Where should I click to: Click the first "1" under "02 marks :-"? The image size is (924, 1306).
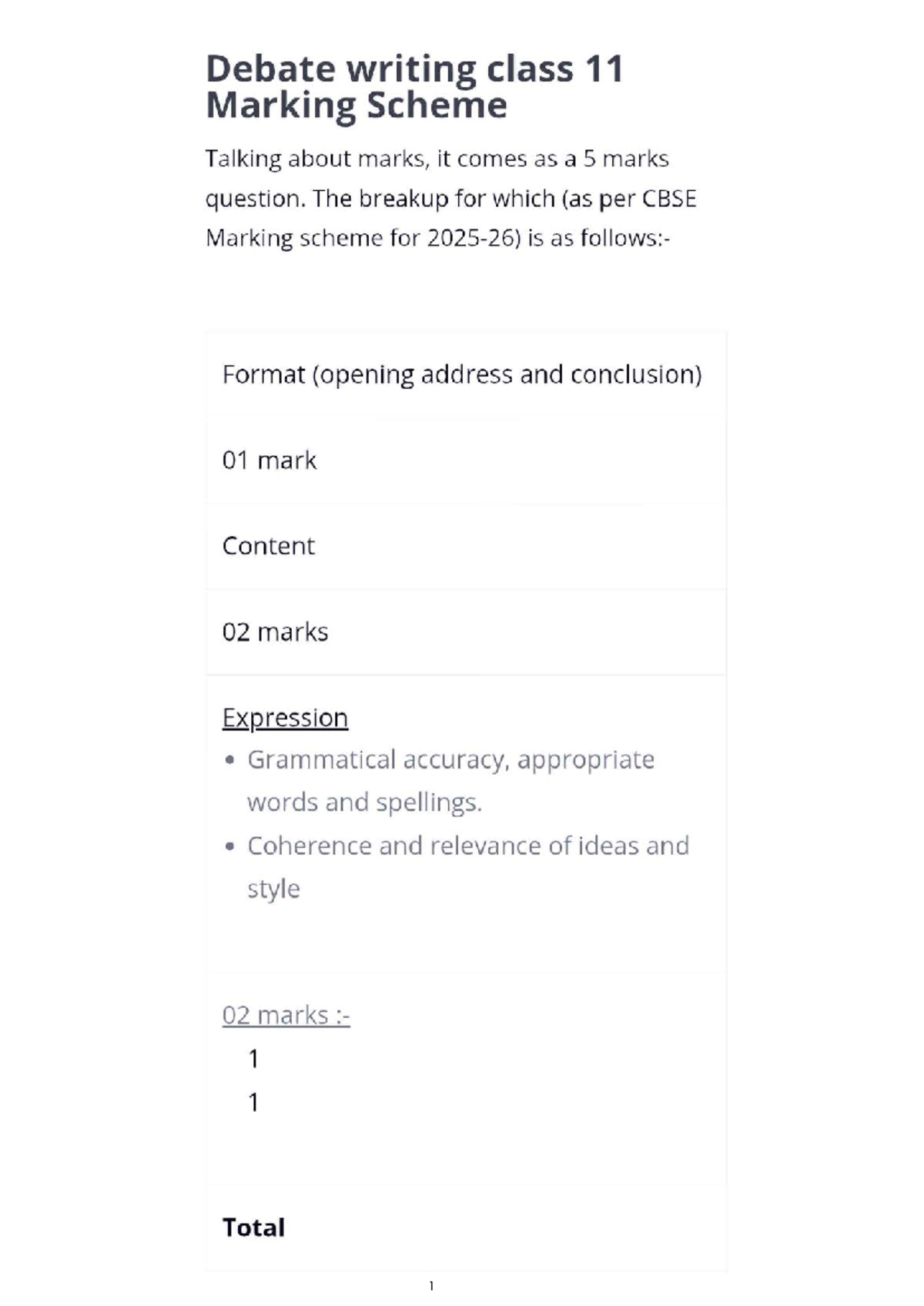[253, 1059]
